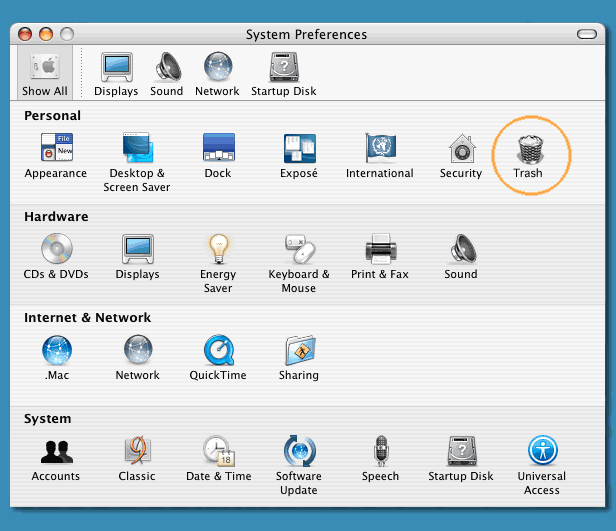Open Desktop & Screen Saver preferences

click(x=137, y=162)
